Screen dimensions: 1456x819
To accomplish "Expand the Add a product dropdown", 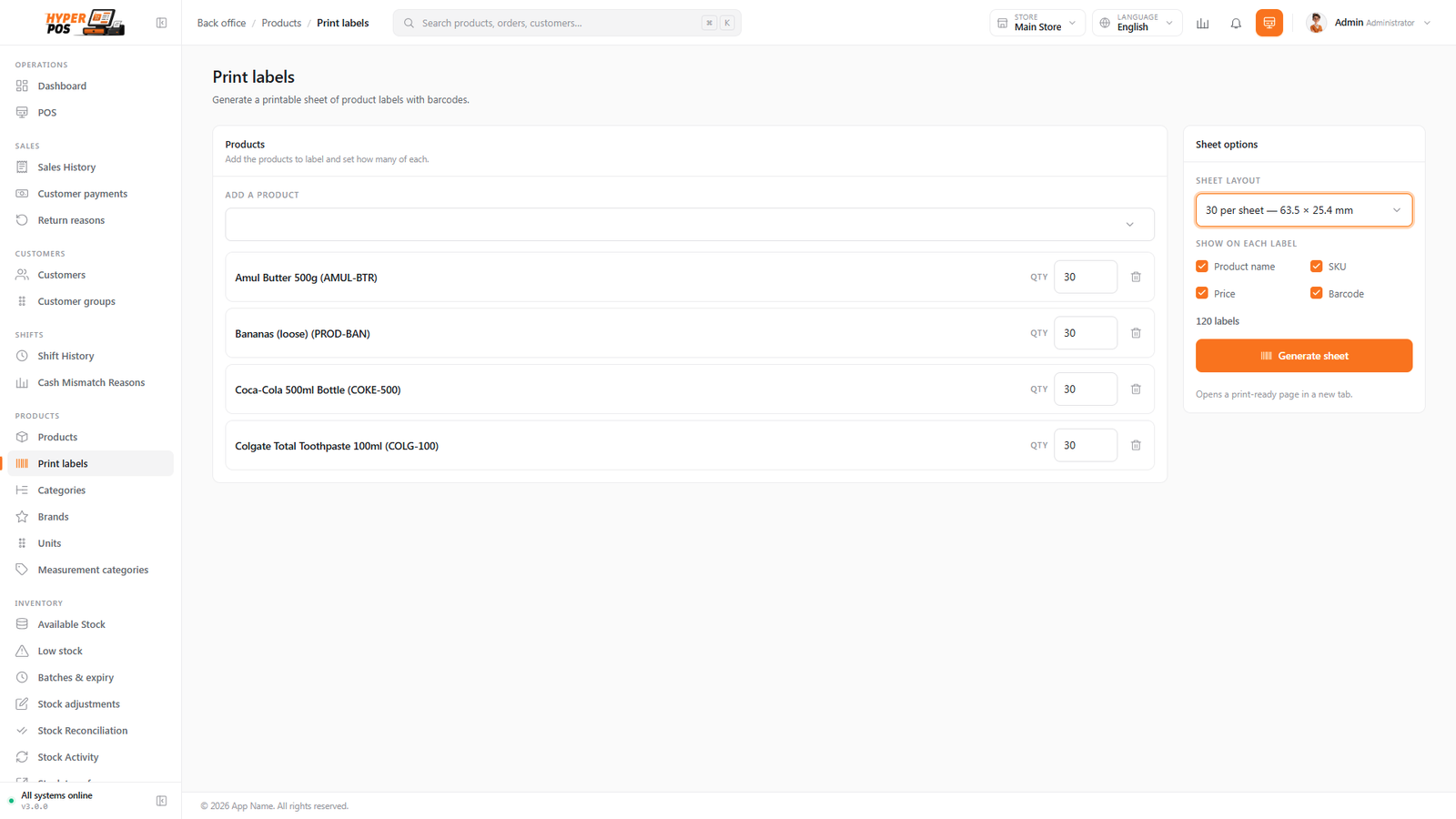I will point(690,225).
